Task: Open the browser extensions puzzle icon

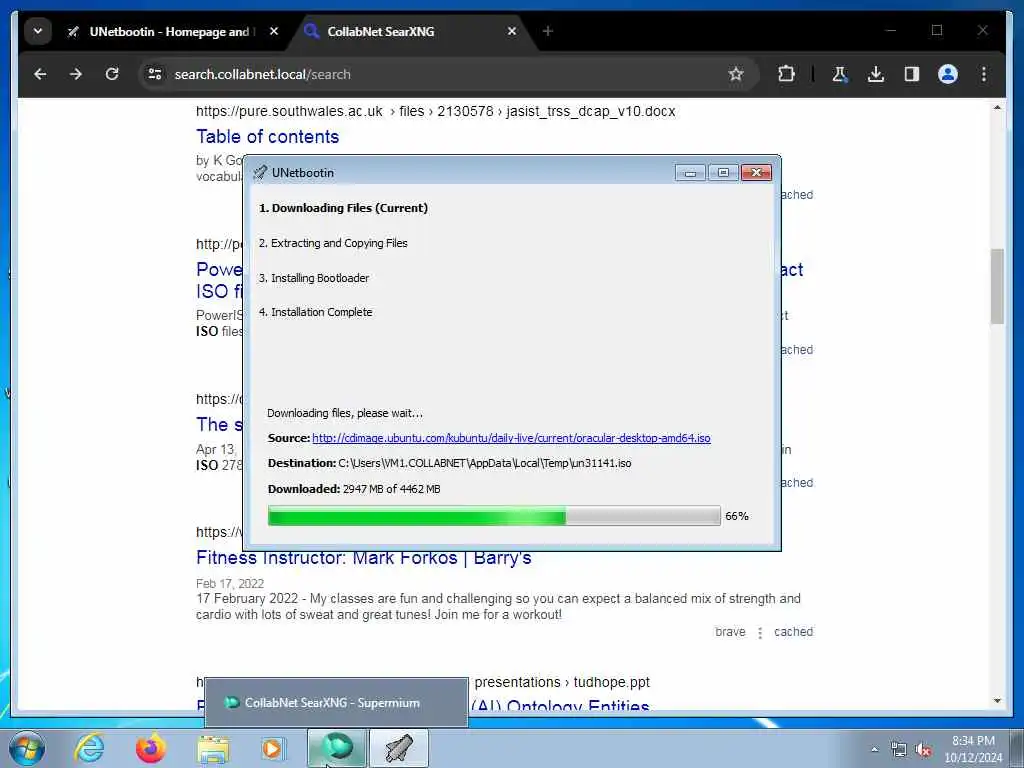Action: 786,74
